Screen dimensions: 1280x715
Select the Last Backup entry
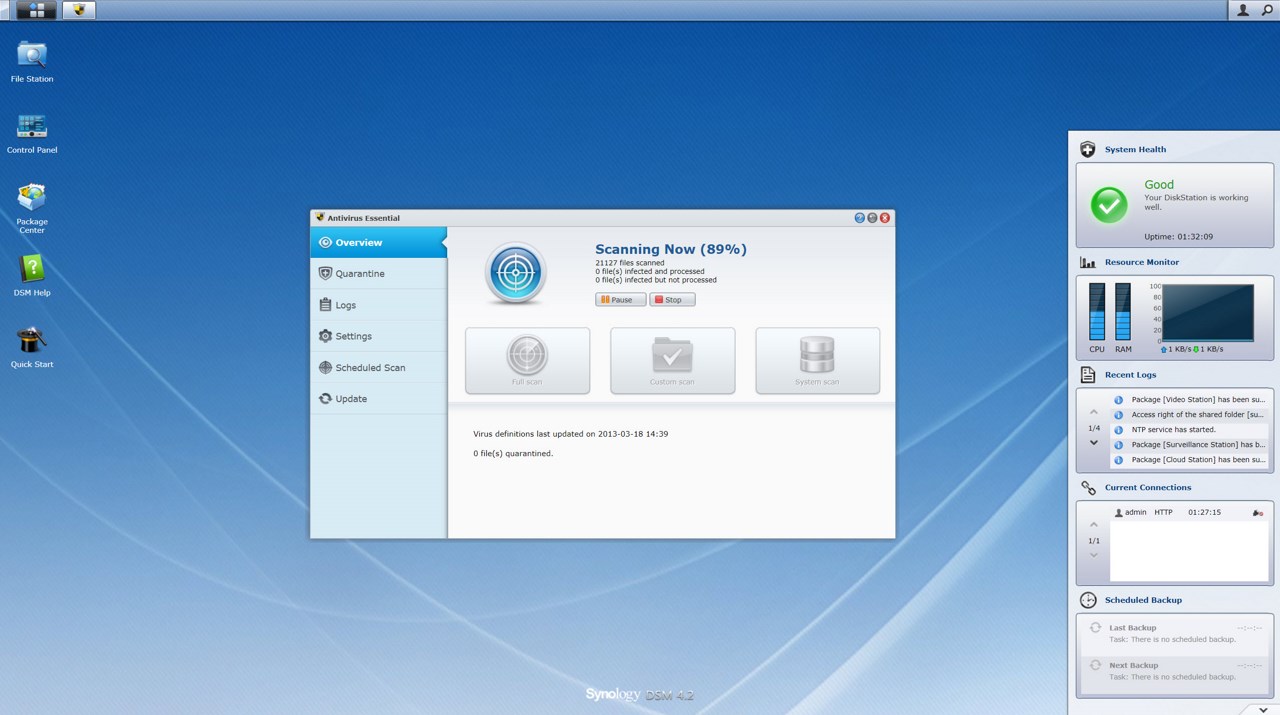coord(1175,634)
